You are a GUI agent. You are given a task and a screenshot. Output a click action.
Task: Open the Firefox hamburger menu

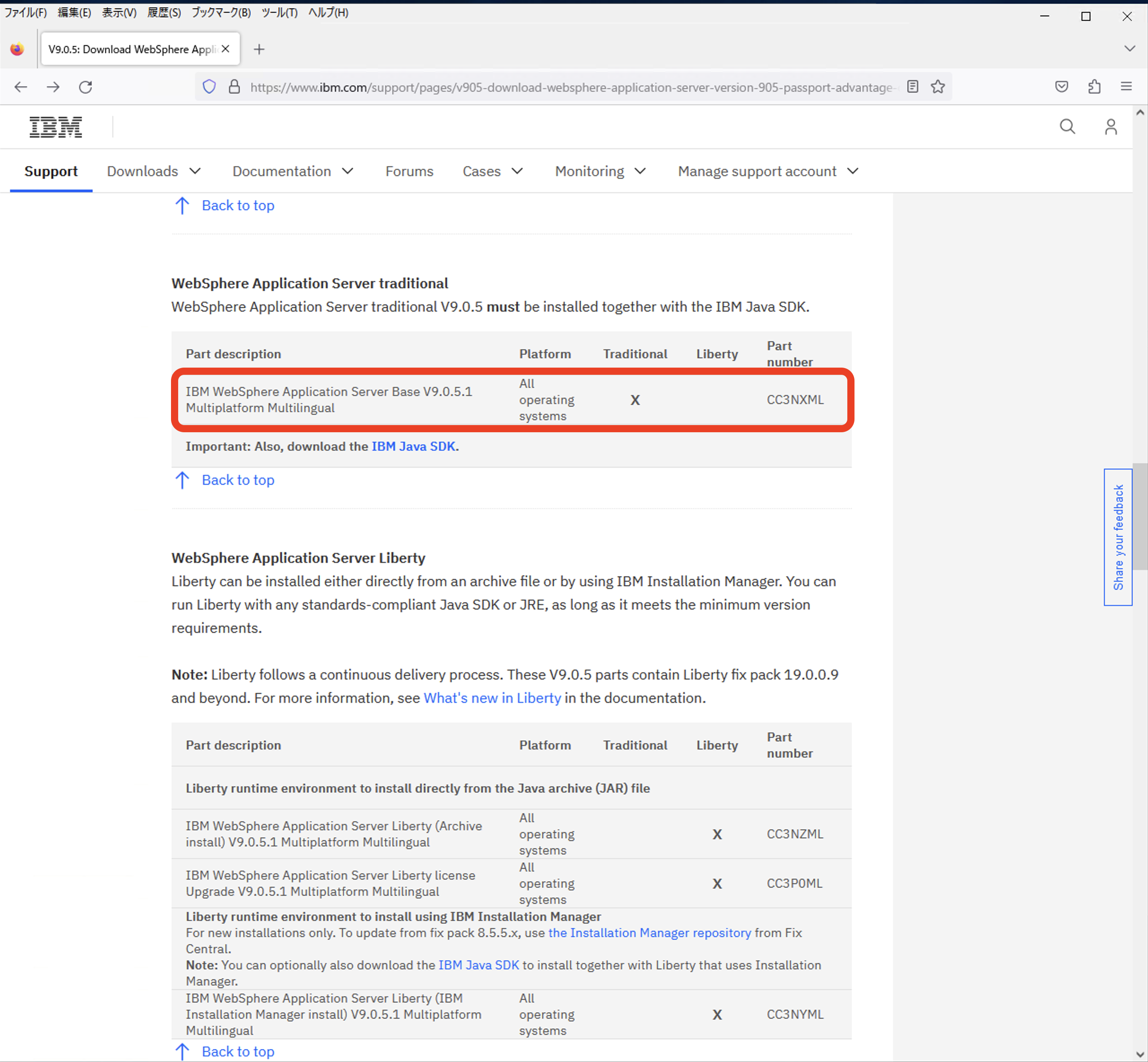point(1126,86)
